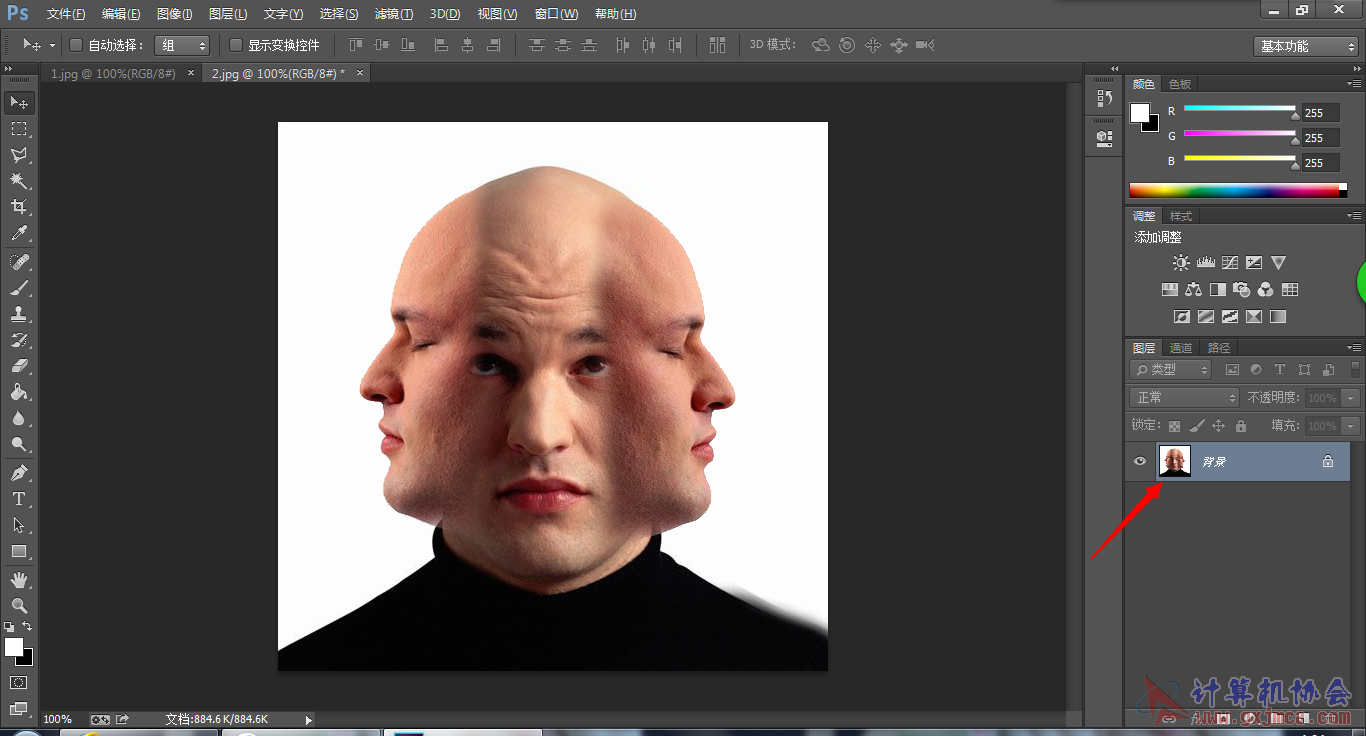Screen dimensions: 1366x736
Task: Open the 组 auto-select dropdown
Action: coord(182,45)
